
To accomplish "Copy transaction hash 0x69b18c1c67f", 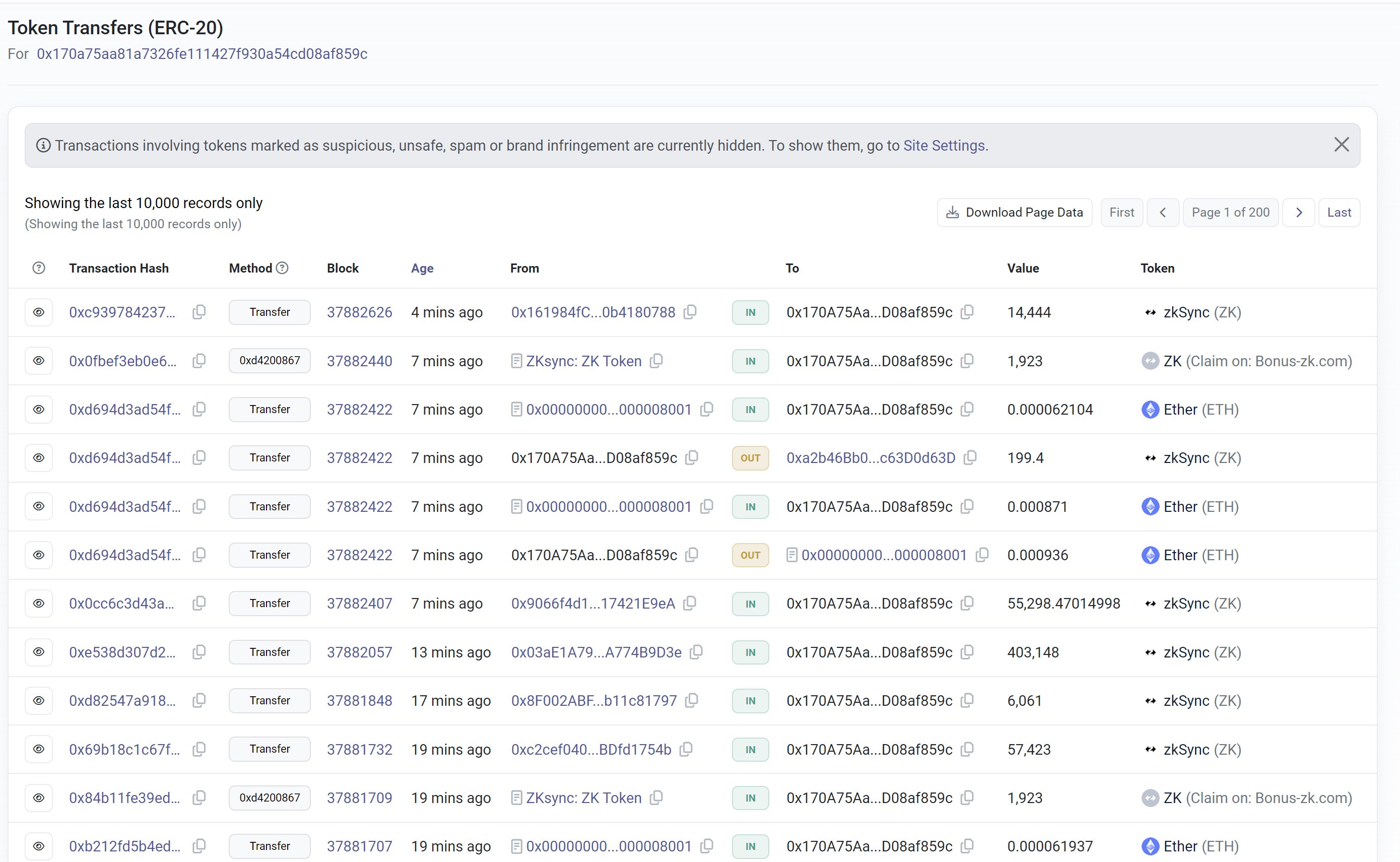I will point(199,749).
